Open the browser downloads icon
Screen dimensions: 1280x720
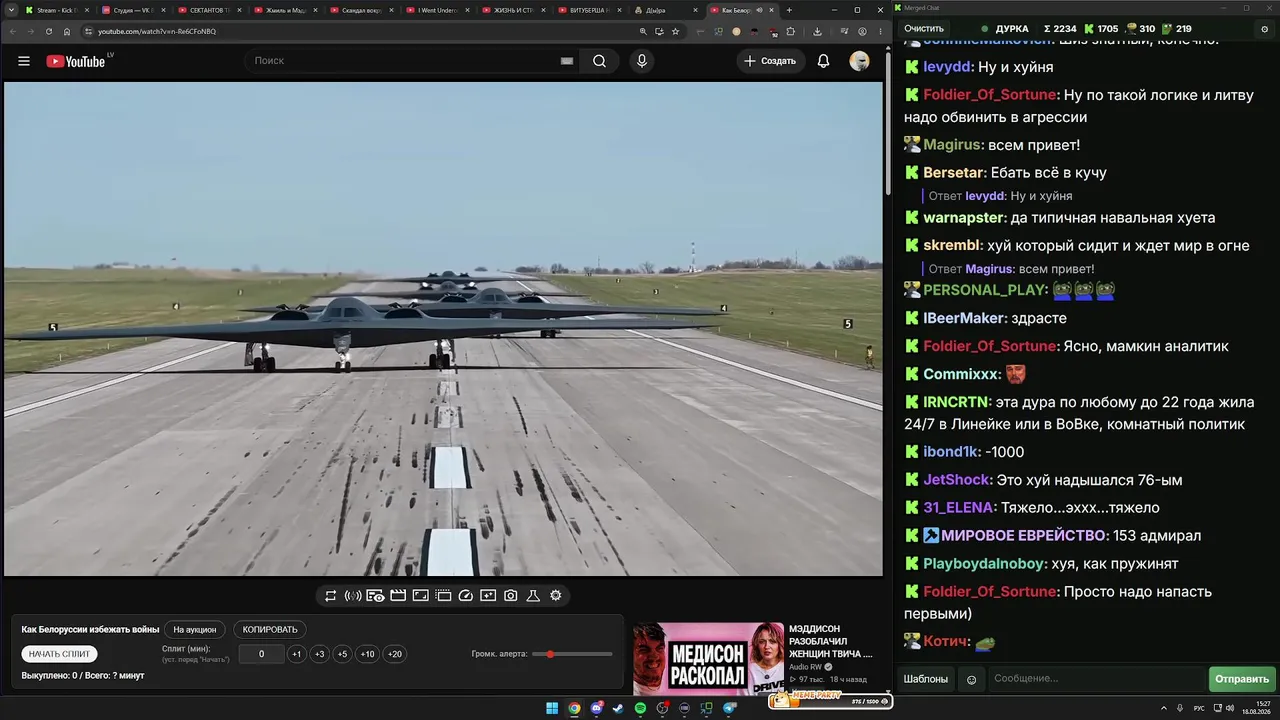[817, 31]
